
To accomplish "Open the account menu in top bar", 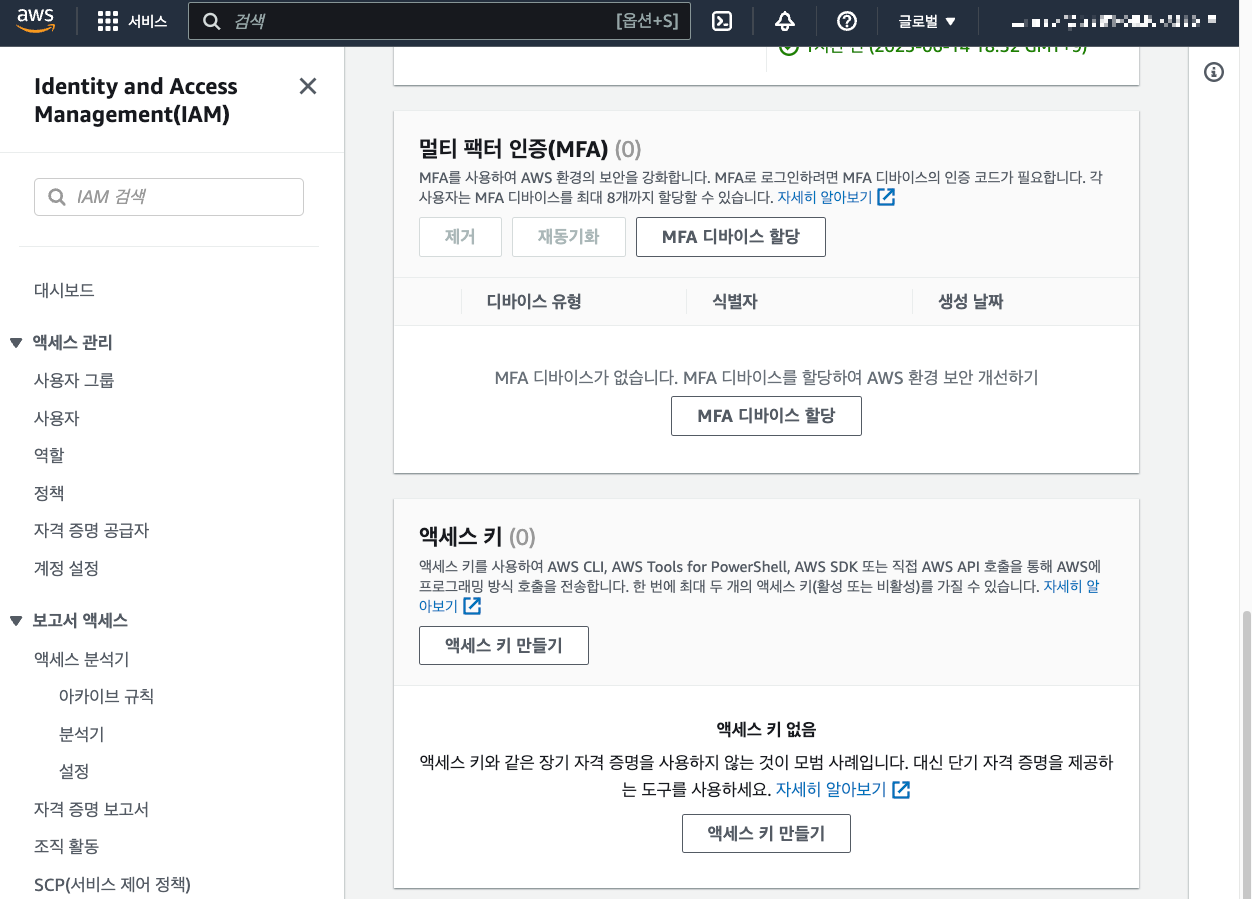I will [x=1114, y=21].
